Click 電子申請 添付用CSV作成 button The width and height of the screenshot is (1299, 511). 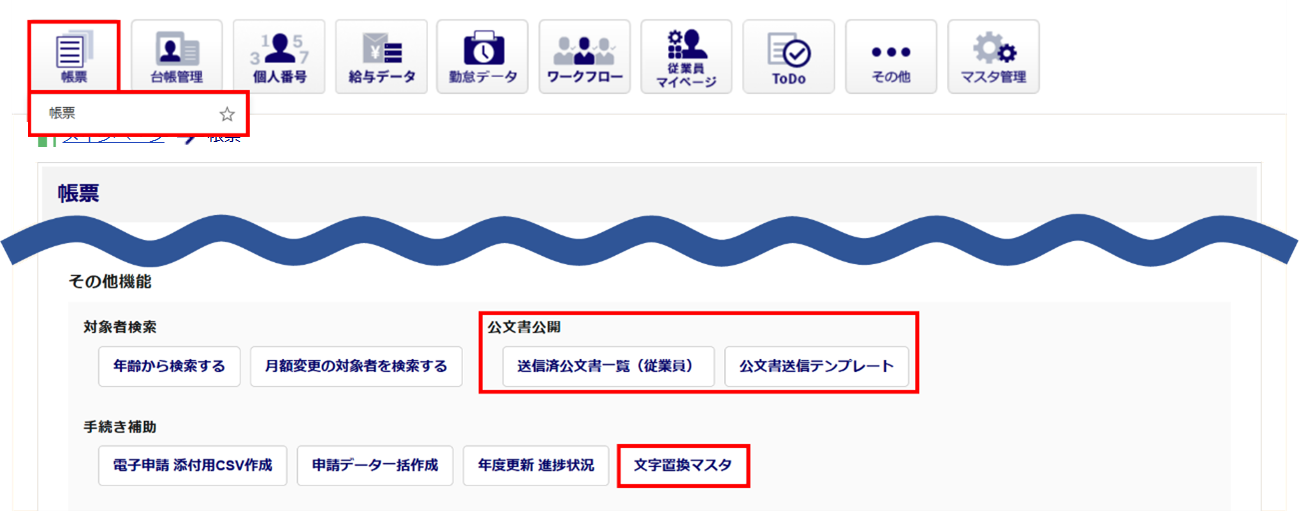[193, 466]
